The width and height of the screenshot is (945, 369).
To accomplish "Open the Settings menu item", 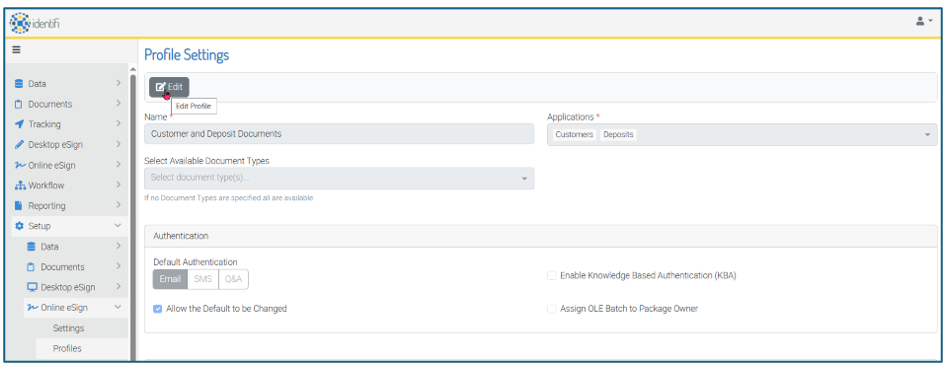I will pyautogui.click(x=68, y=328).
